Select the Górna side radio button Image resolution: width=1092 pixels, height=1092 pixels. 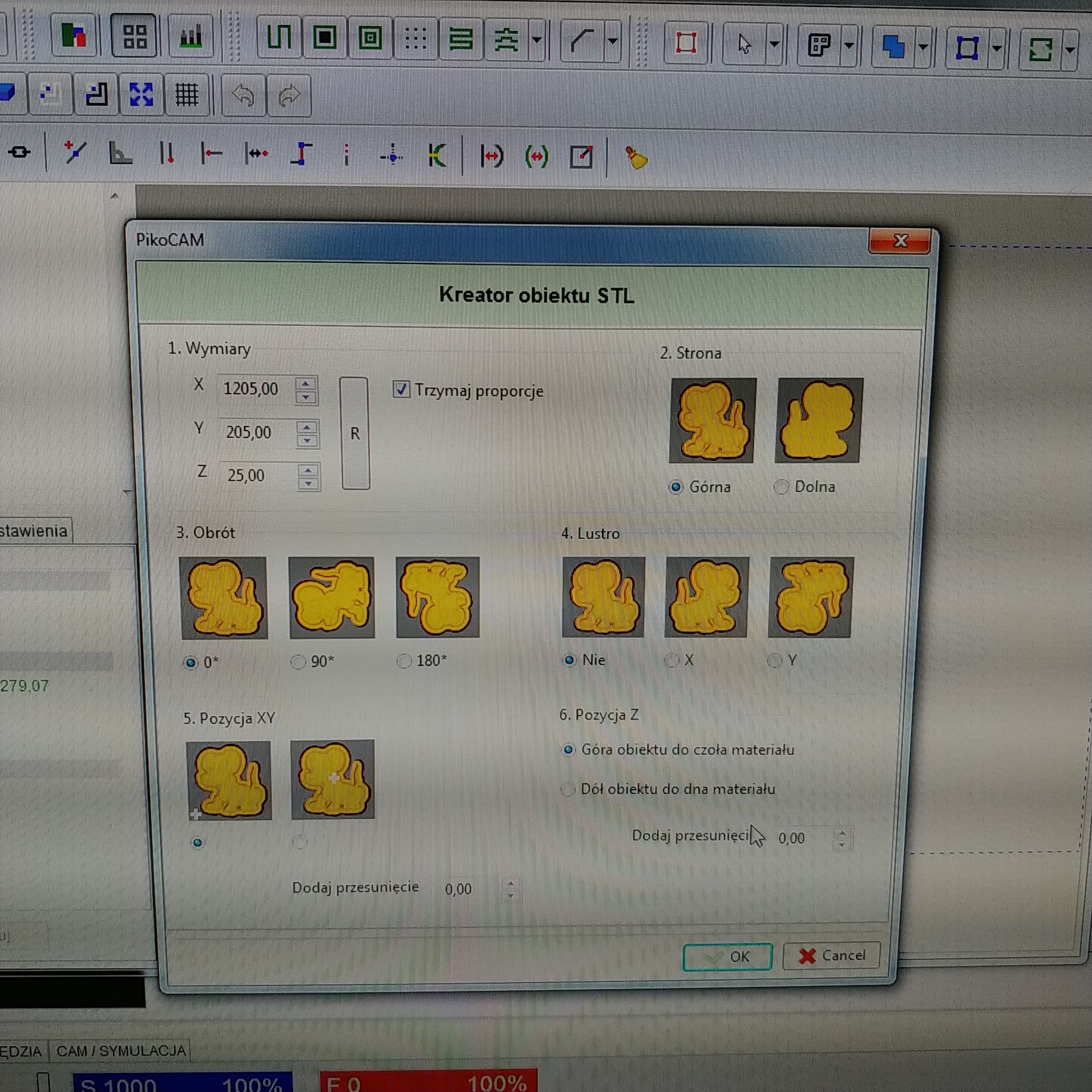click(x=676, y=488)
